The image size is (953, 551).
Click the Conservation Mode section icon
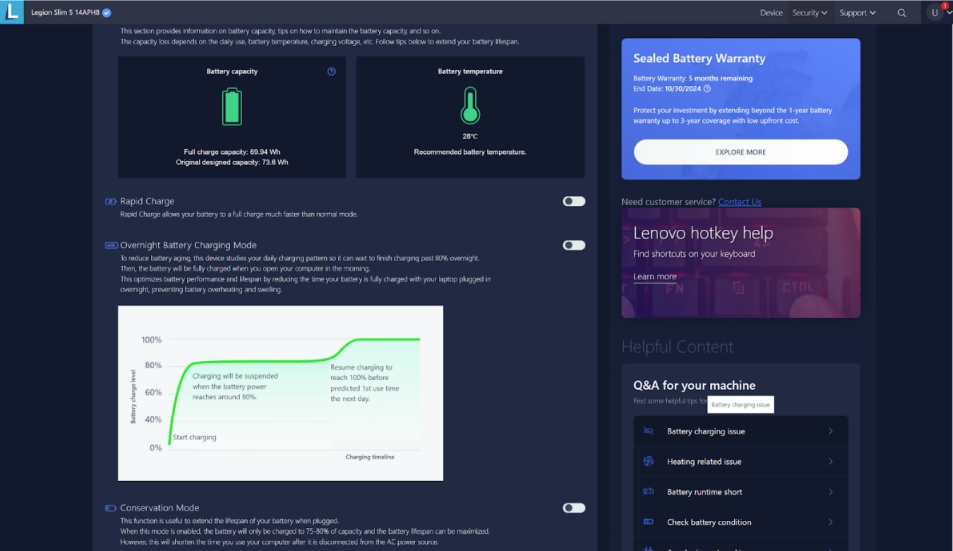pyautogui.click(x=111, y=508)
